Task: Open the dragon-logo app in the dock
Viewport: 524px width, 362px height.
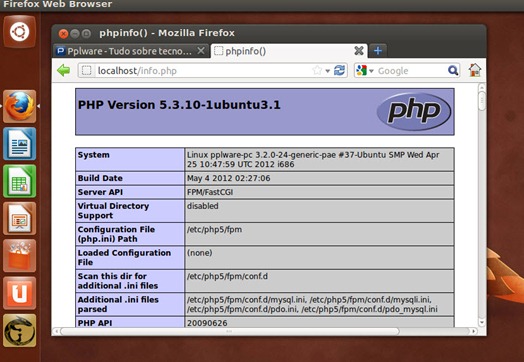Action: pyautogui.click(x=19, y=331)
